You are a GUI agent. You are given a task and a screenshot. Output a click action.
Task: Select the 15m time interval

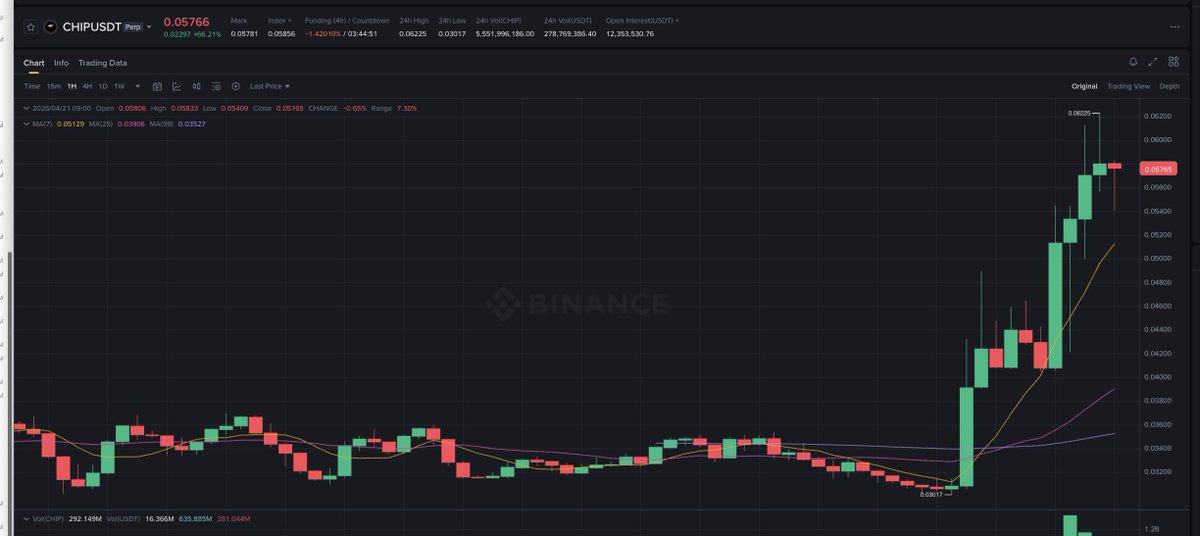click(54, 87)
